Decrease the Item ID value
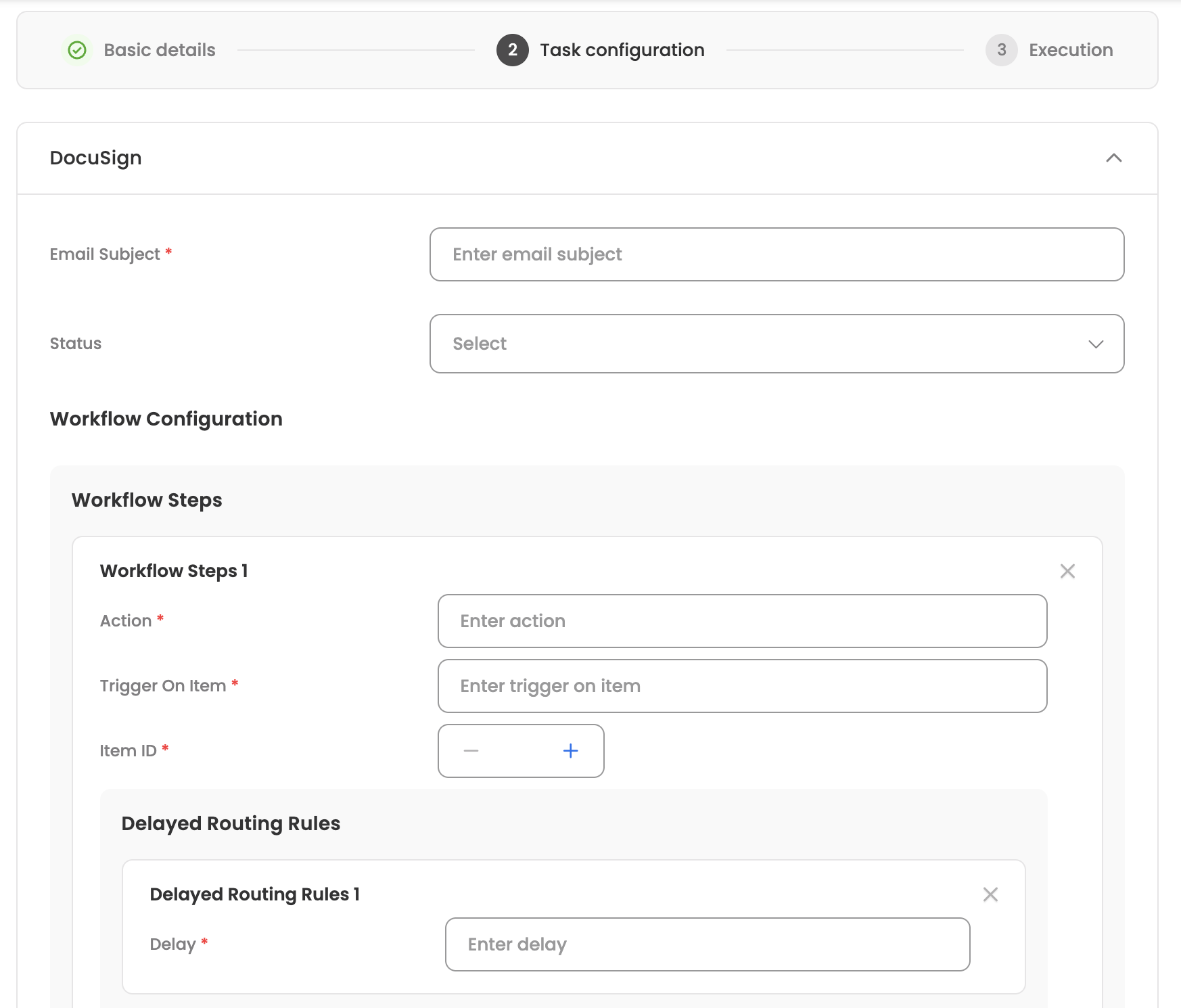The width and height of the screenshot is (1181, 1008). [x=471, y=751]
